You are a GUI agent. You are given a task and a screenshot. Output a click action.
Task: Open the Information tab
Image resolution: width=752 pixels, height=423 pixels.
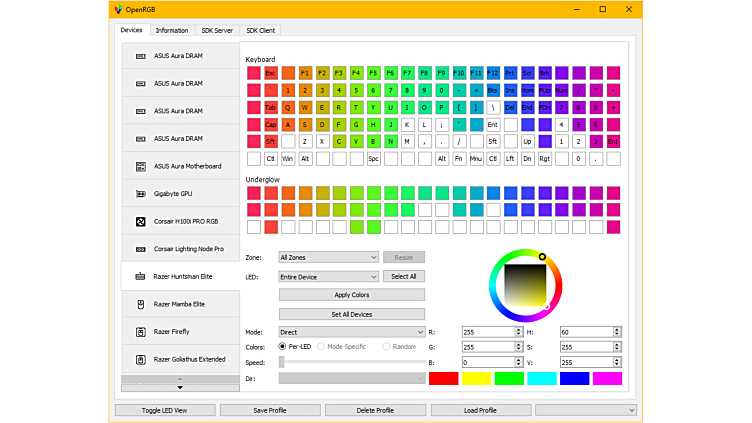pyautogui.click(x=171, y=30)
